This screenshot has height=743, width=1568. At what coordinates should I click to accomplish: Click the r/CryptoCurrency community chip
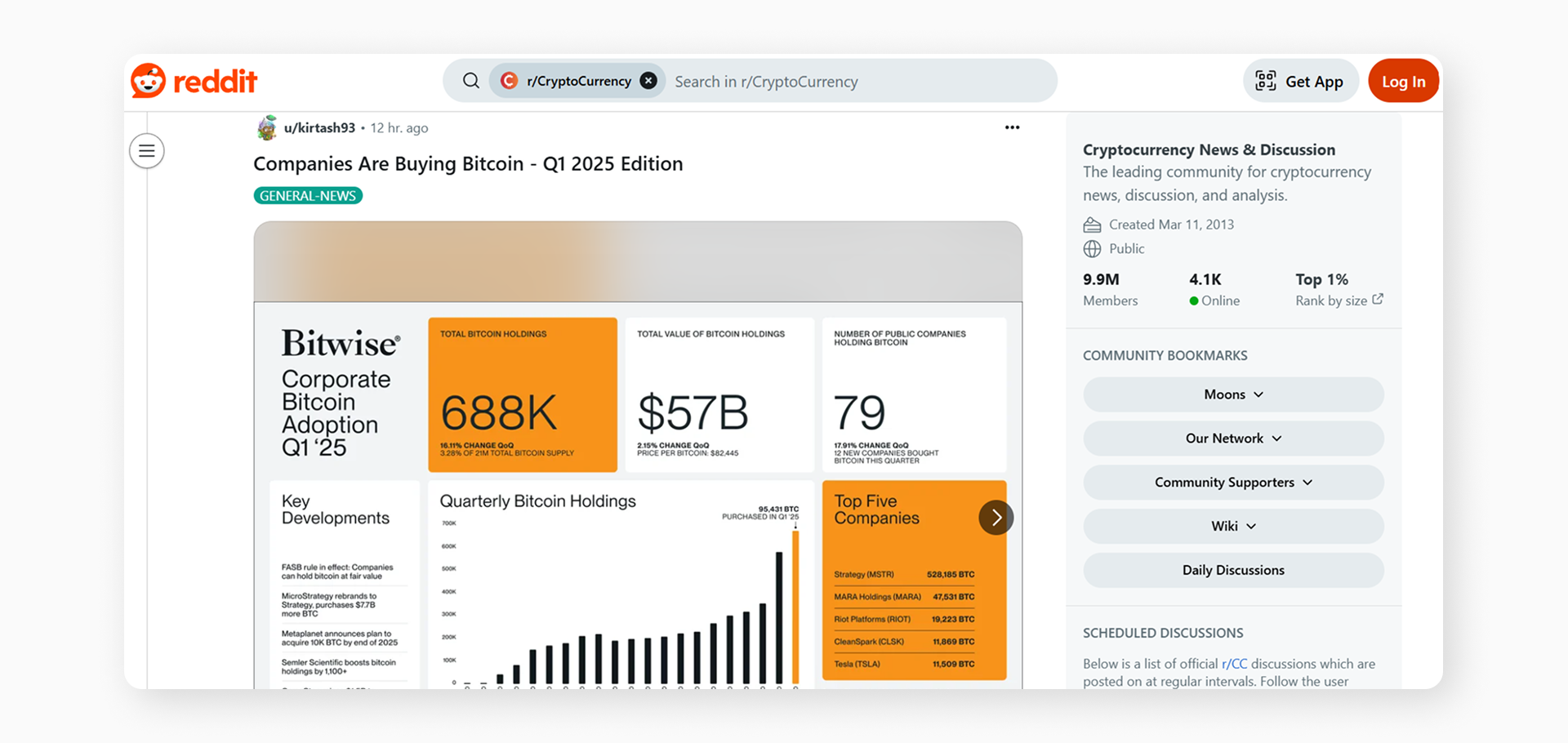tap(578, 81)
